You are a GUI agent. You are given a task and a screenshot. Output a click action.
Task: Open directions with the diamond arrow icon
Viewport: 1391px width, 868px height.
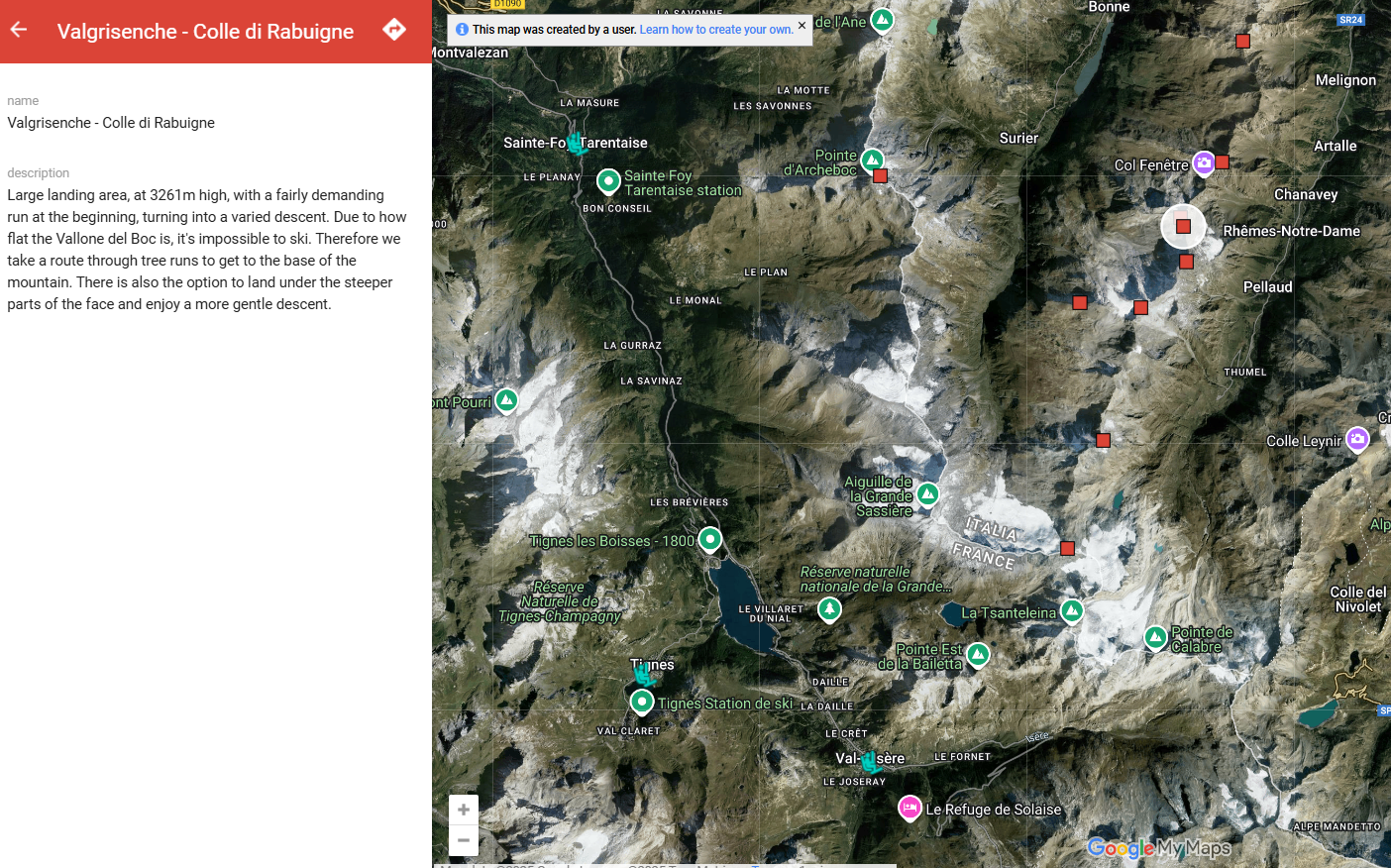(394, 30)
